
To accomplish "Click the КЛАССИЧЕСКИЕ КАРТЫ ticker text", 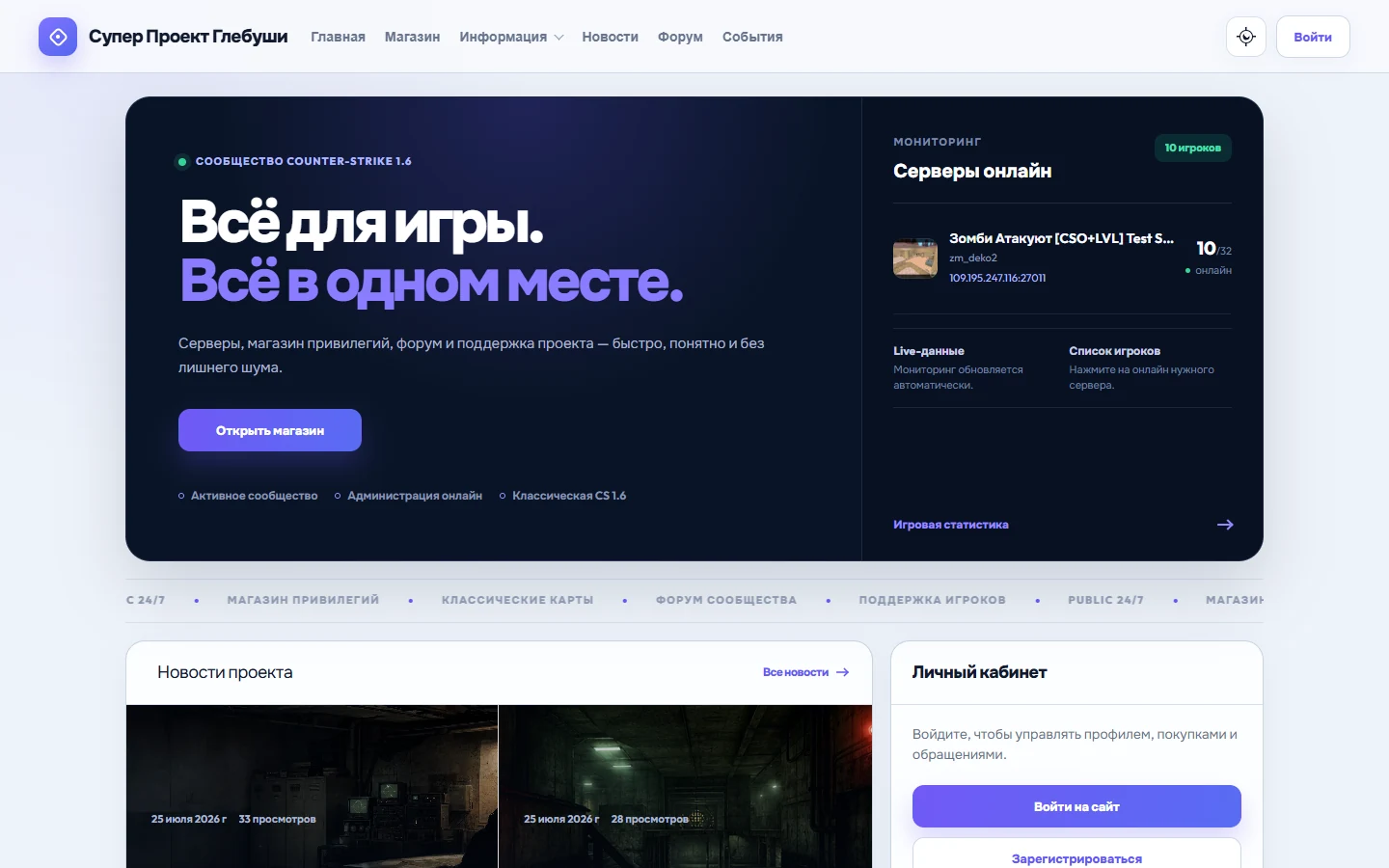I will (517, 600).
